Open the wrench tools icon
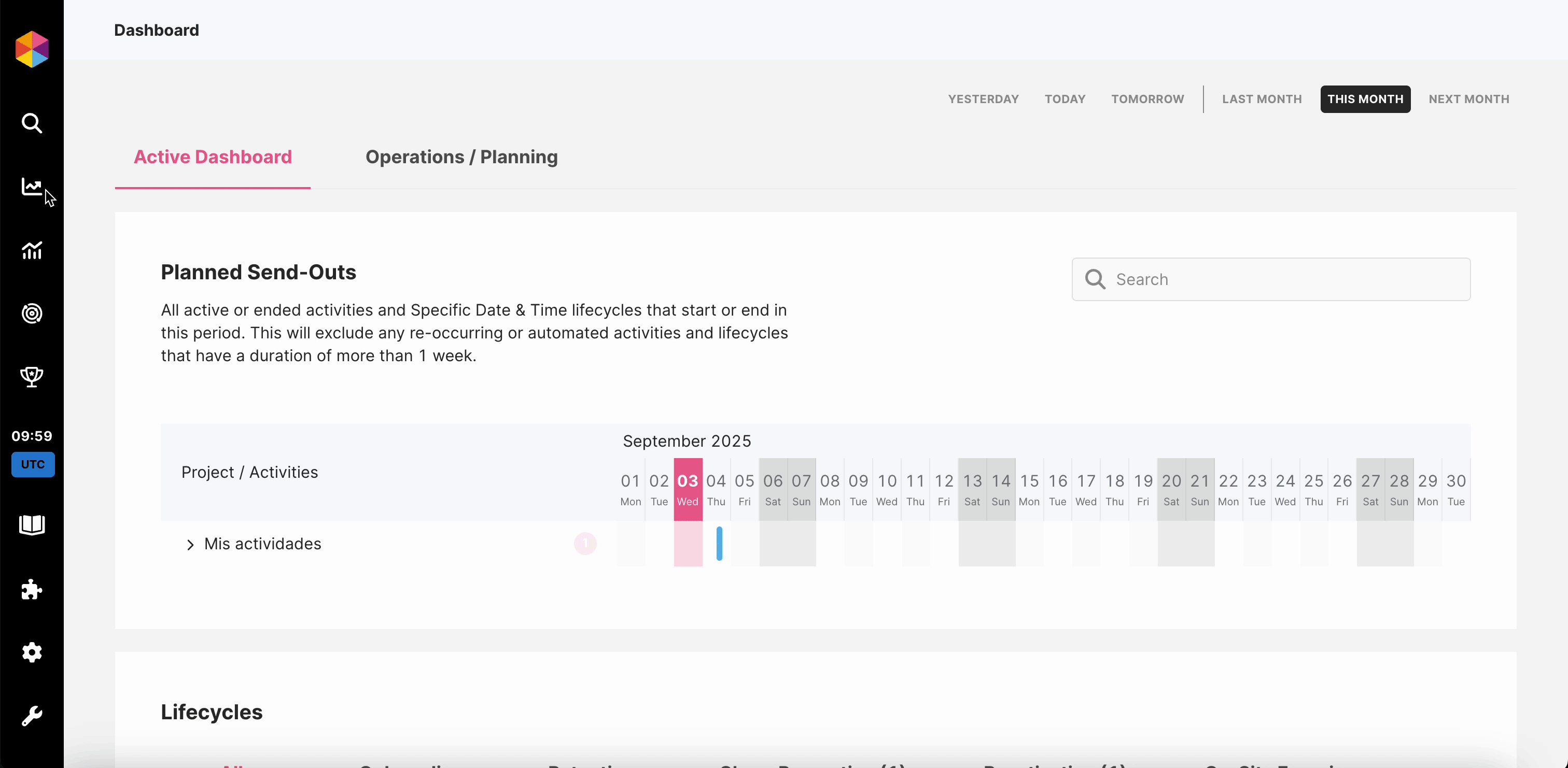This screenshot has height=768, width=1568. coord(32,716)
